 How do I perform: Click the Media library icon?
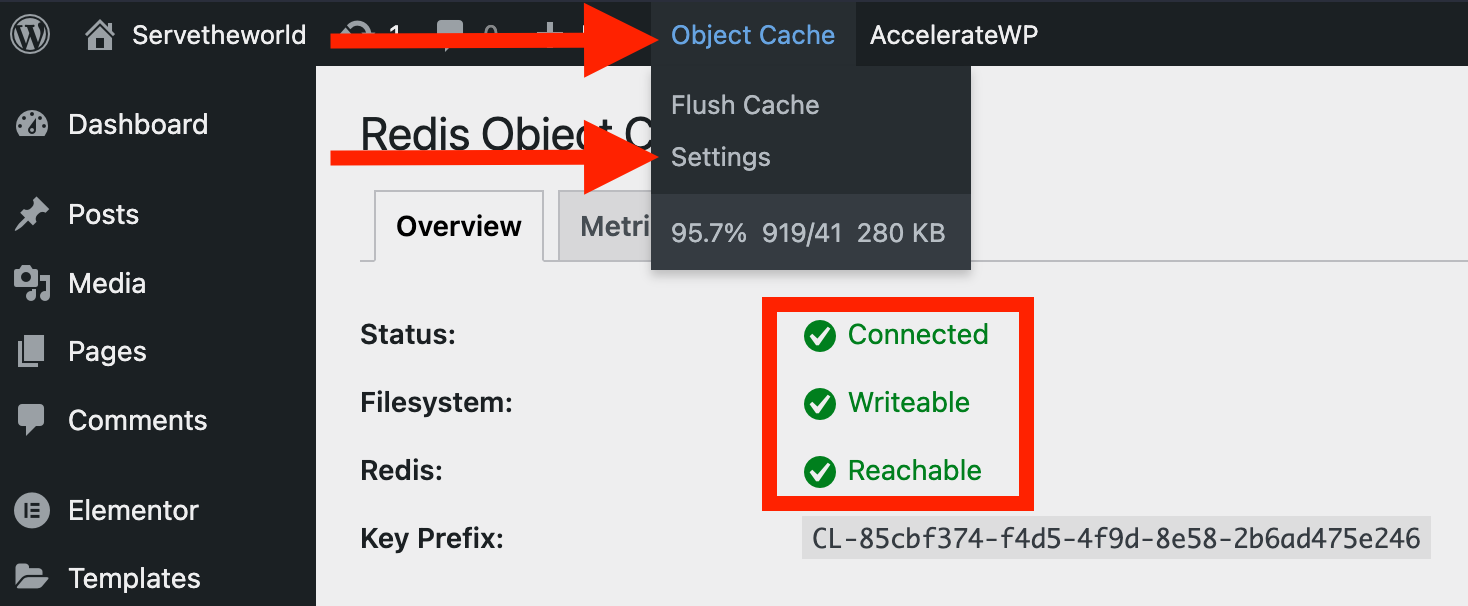[x=32, y=284]
